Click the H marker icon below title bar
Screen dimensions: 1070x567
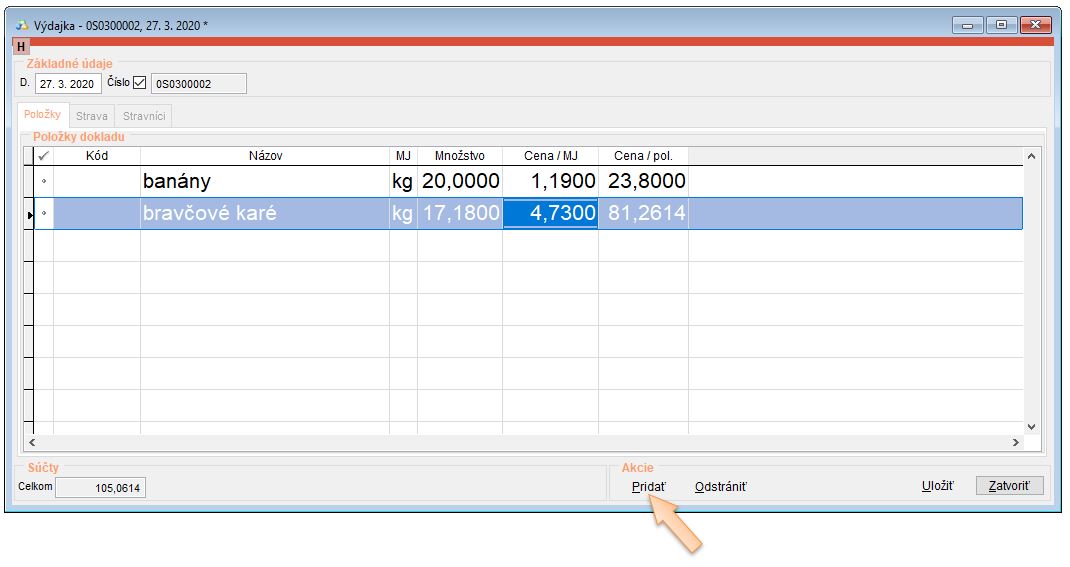pyautogui.click(x=21, y=46)
